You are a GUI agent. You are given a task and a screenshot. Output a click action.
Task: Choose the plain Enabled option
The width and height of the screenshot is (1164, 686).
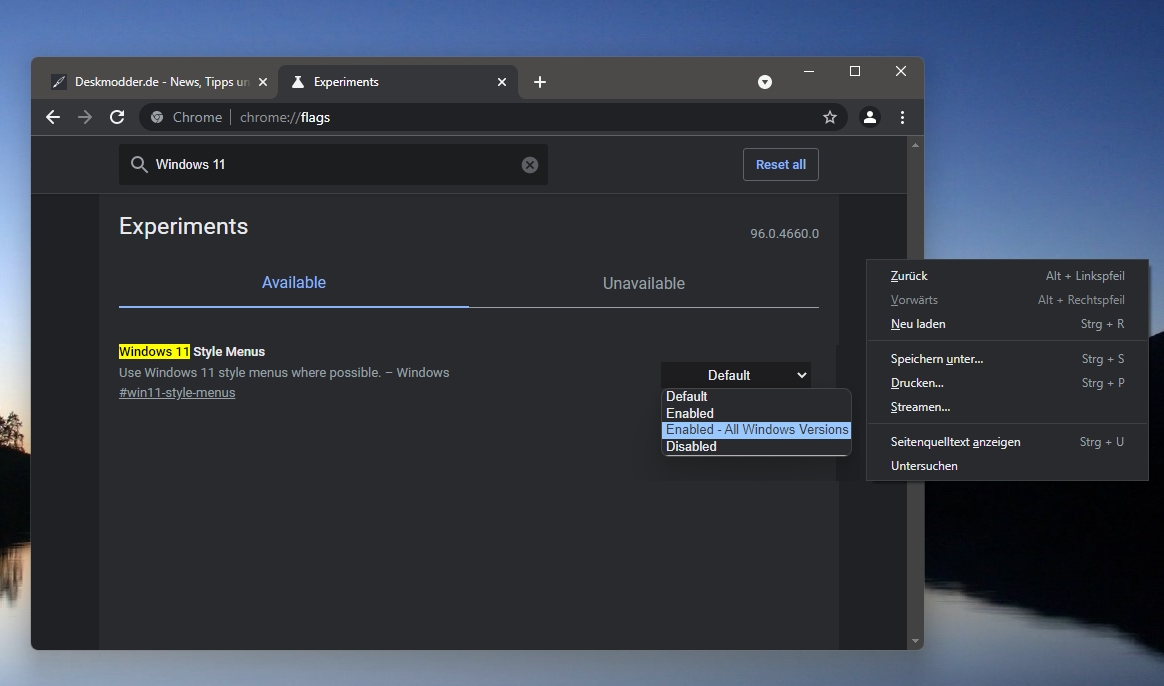[x=756, y=414]
